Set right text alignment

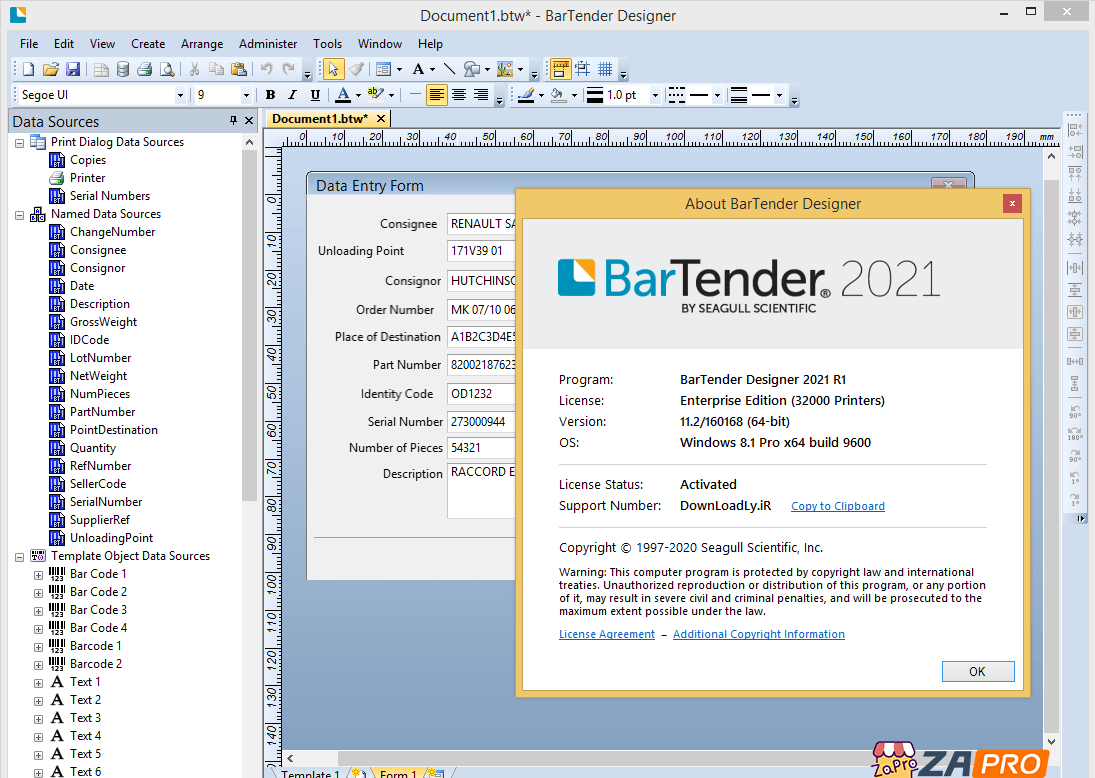(481, 95)
